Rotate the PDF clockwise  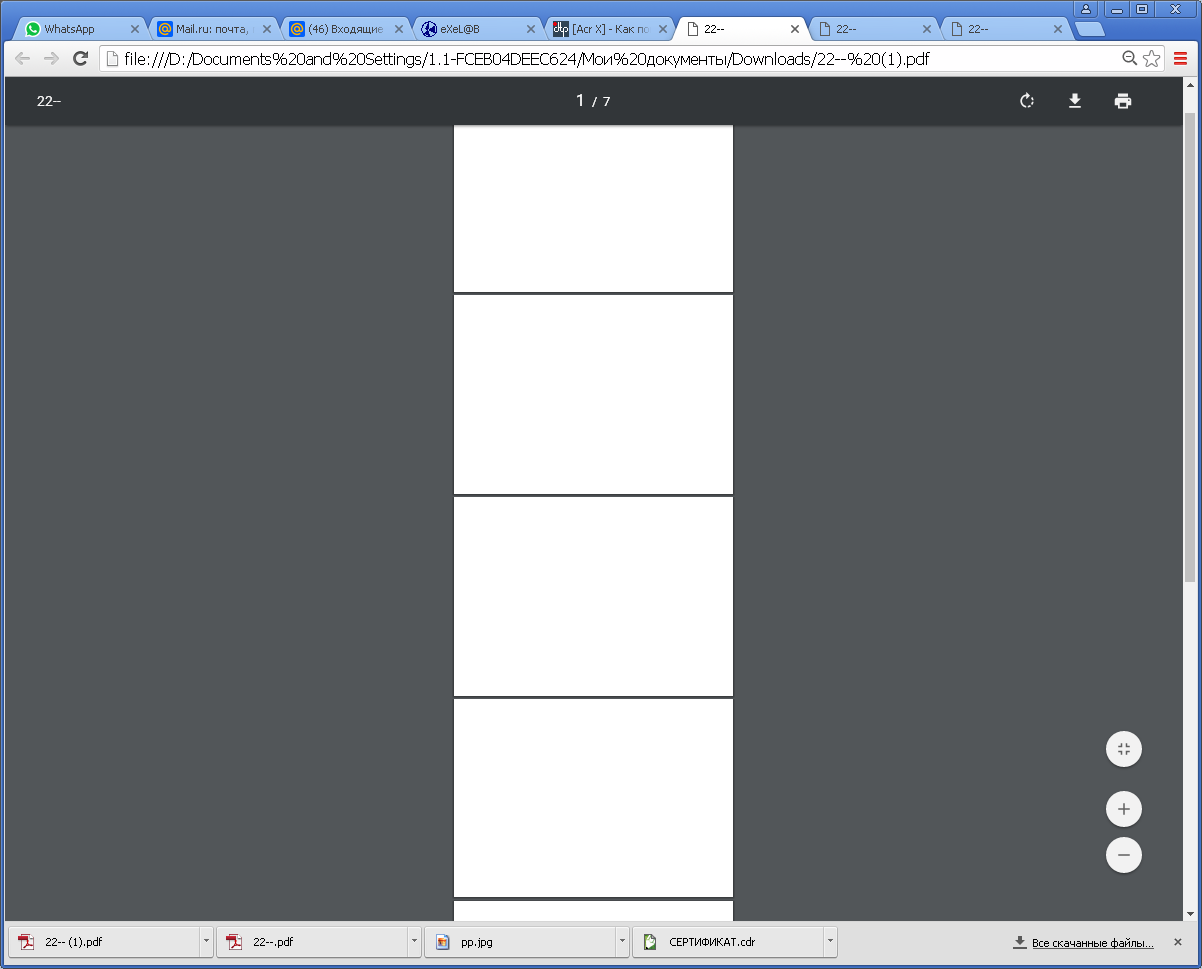pyautogui.click(x=1027, y=101)
